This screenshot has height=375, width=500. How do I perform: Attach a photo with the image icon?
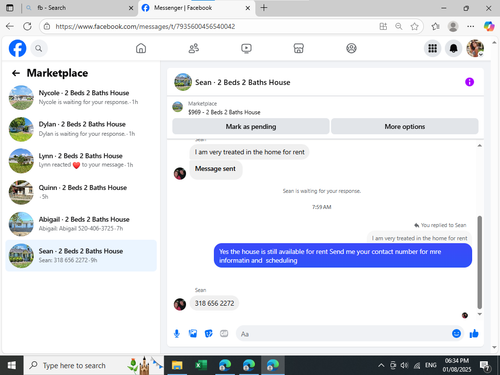click(x=193, y=333)
